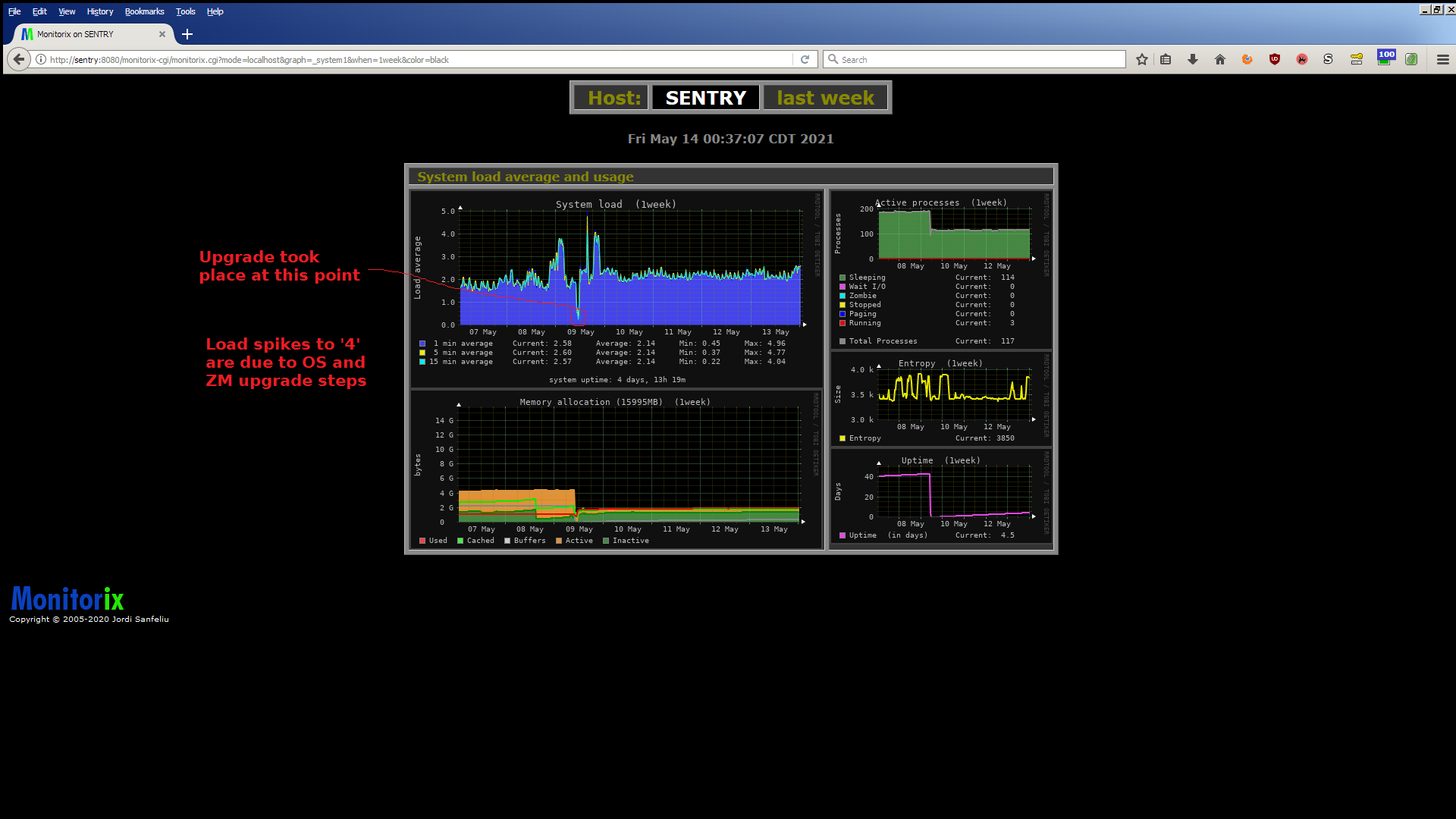Viewport: 1456px width, 819px height.
Task: Click the blue 1 min average legend swatch
Action: coord(422,344)
